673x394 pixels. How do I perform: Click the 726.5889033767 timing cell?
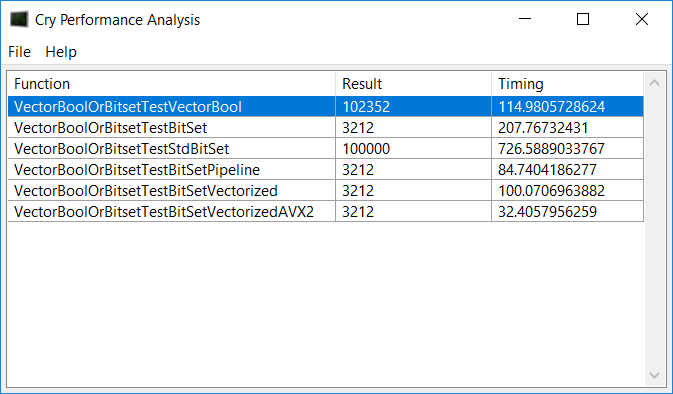[x=567, y=149]
